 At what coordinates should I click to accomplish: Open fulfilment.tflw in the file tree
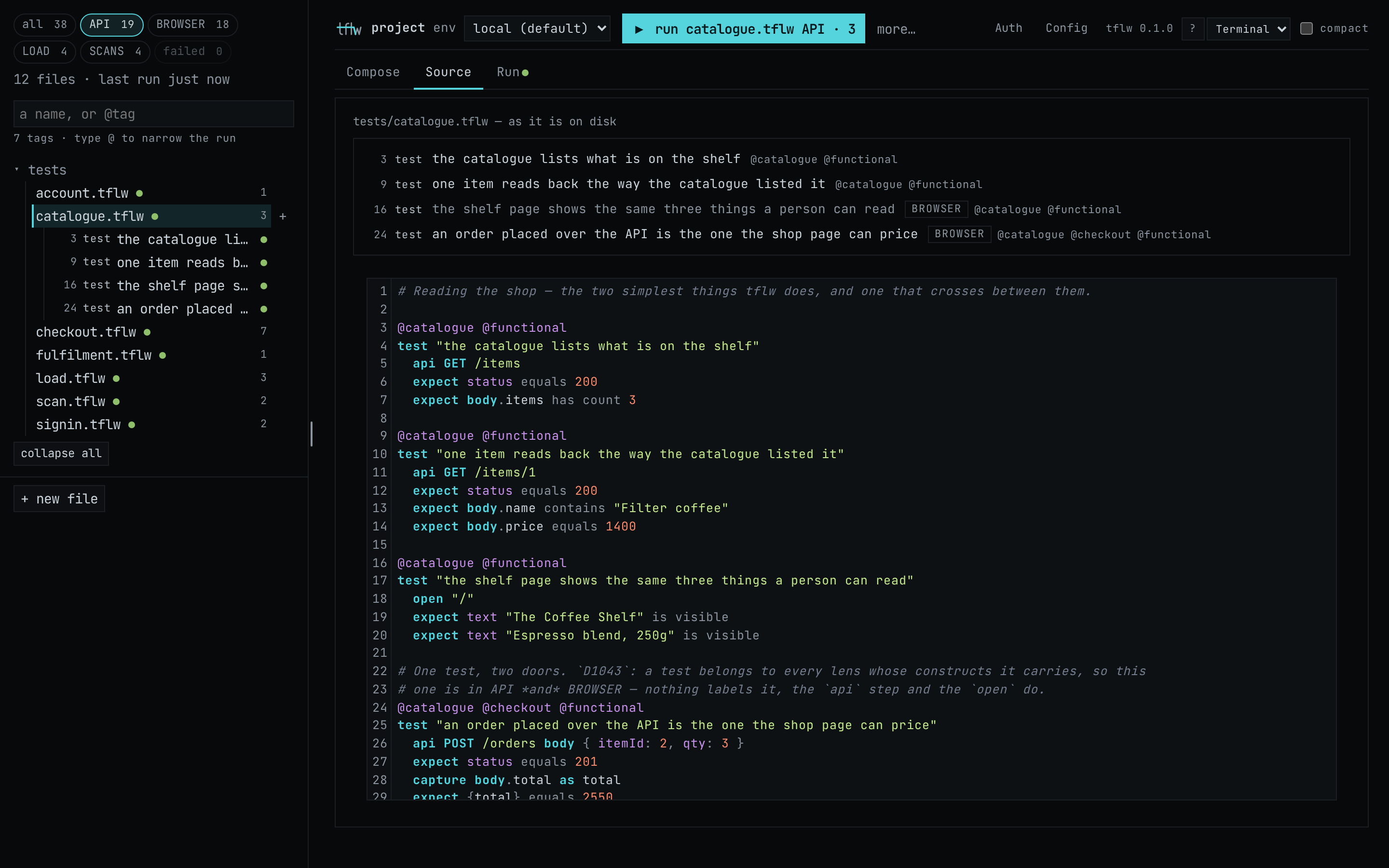[x=151, y=355]
